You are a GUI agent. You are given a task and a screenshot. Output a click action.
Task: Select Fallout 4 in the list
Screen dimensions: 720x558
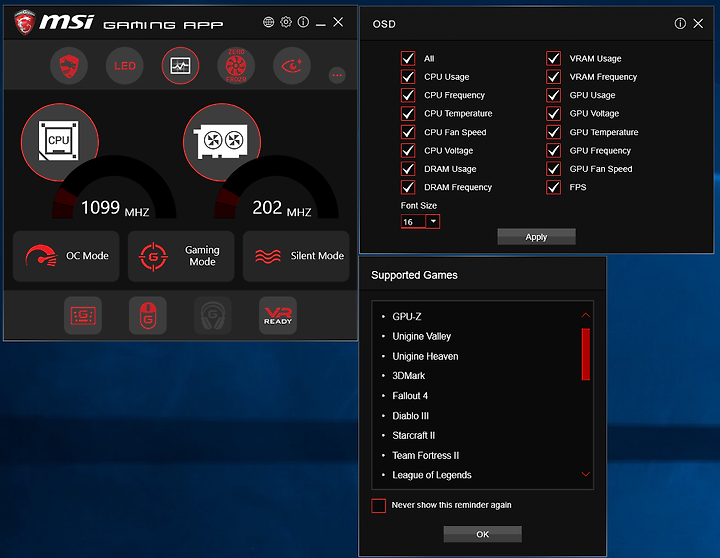point(410,396)
